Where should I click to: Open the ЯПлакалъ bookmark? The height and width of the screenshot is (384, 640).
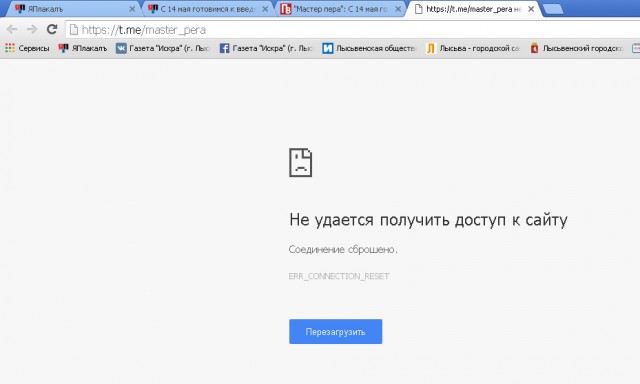click(83, 48)
